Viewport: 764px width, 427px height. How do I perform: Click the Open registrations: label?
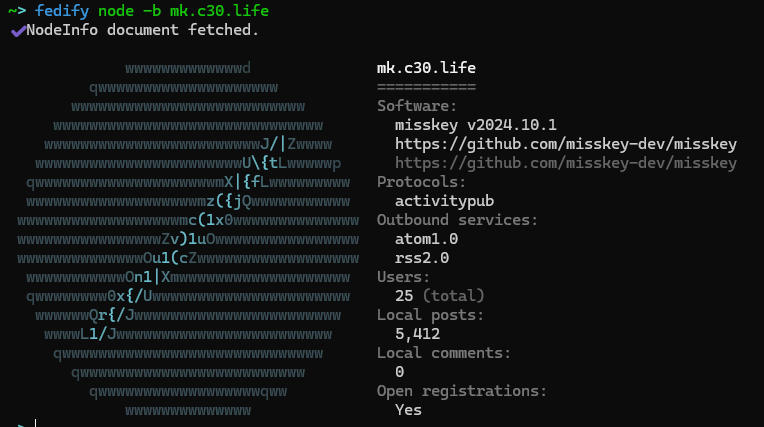(462, 391)
